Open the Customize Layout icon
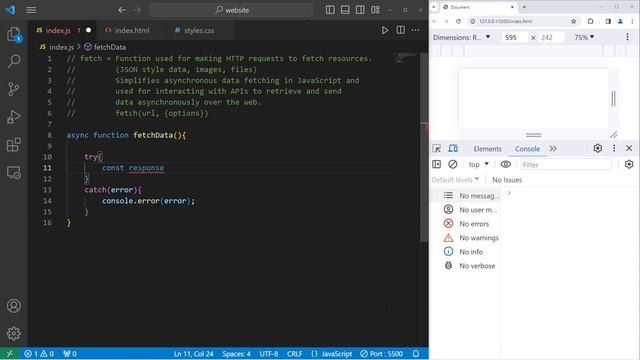This screenshot has width=640, height=360. [376, 10]
